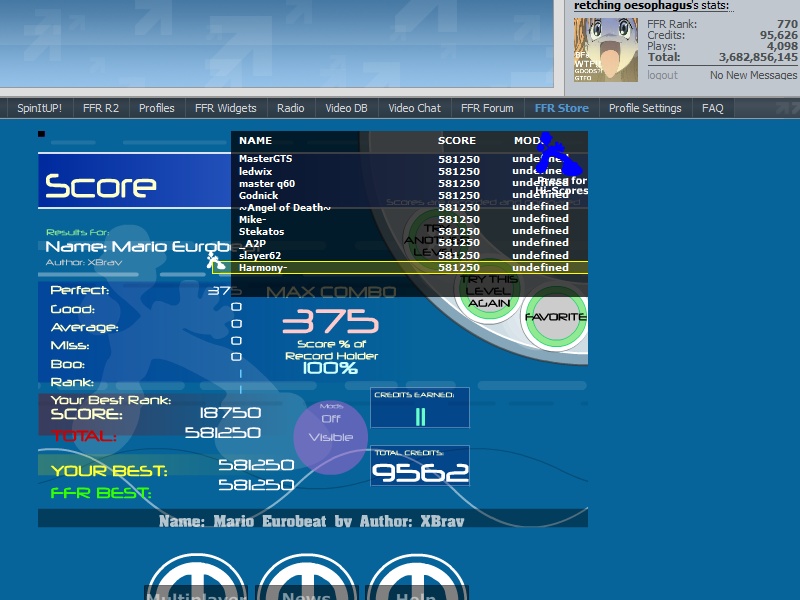Click the Multiplayer circular icon

[x=197, y=577]
